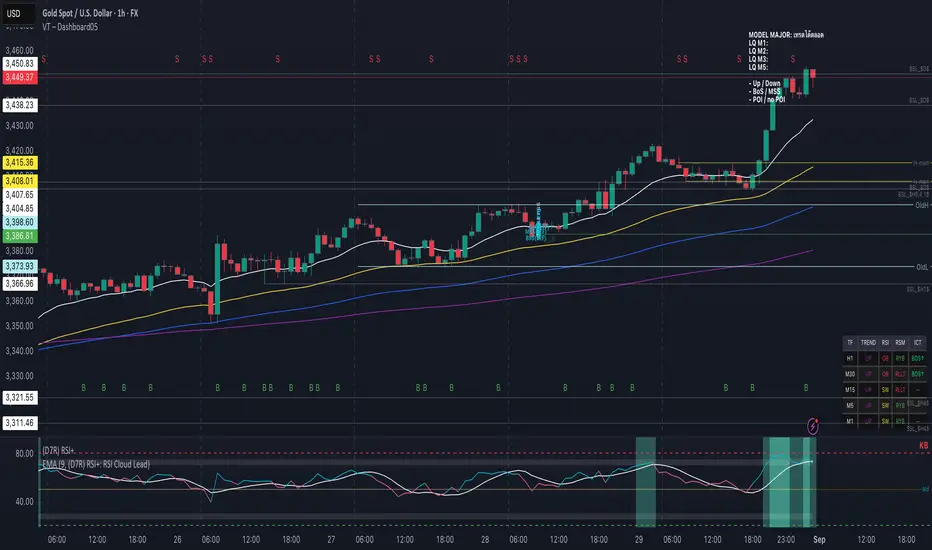Click the OldL level label
The height and width of the screenshot is (550, 932).
click(921, 267)
